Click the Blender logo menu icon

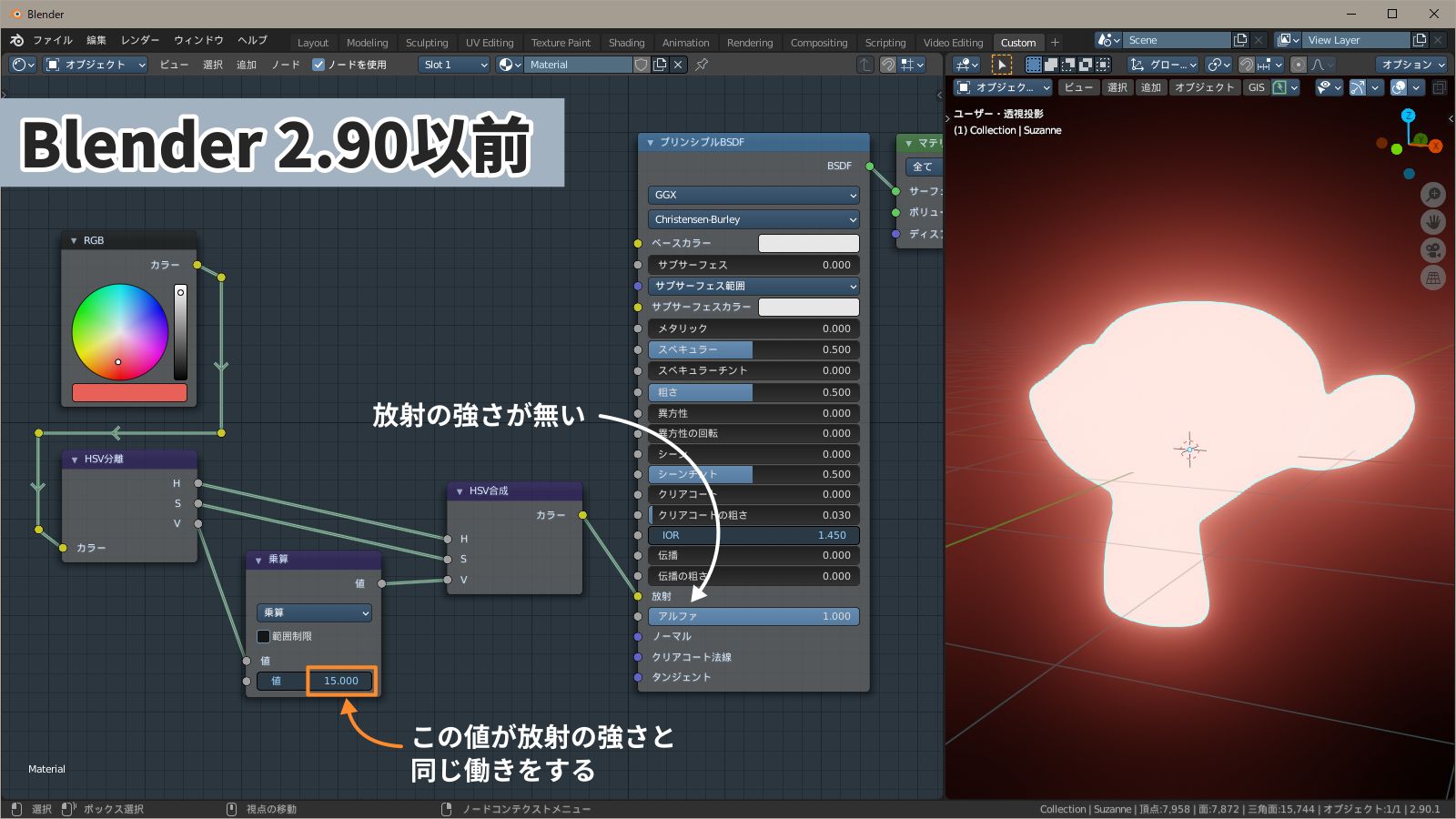click(x=16, y=41)
